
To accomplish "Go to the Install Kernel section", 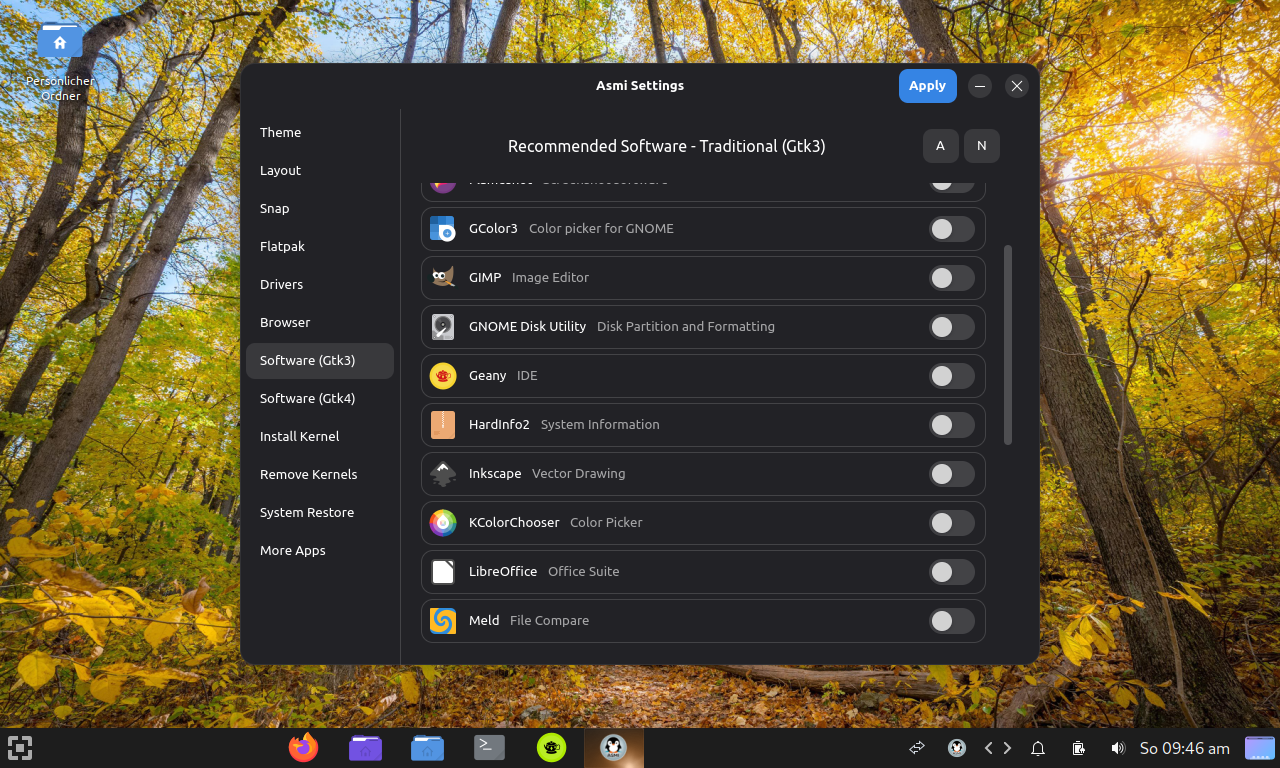I will tap(299, 436).
